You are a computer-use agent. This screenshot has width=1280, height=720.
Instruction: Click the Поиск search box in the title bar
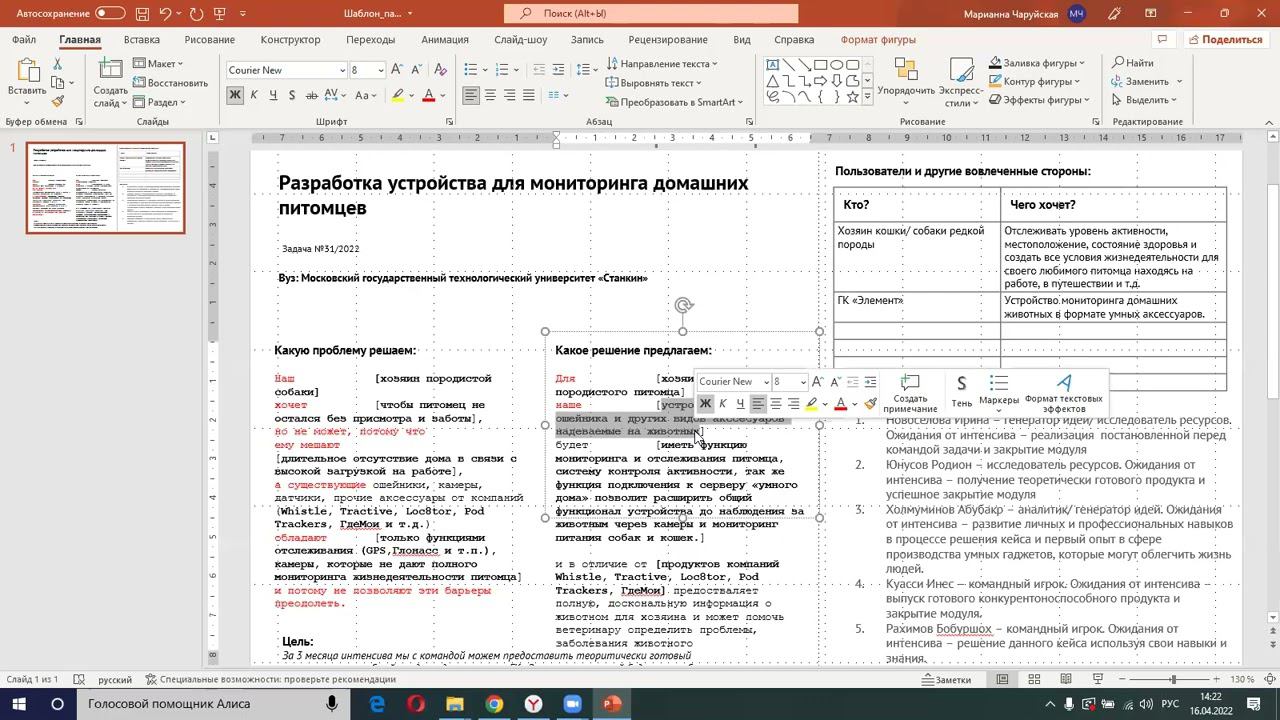point(651,13)
